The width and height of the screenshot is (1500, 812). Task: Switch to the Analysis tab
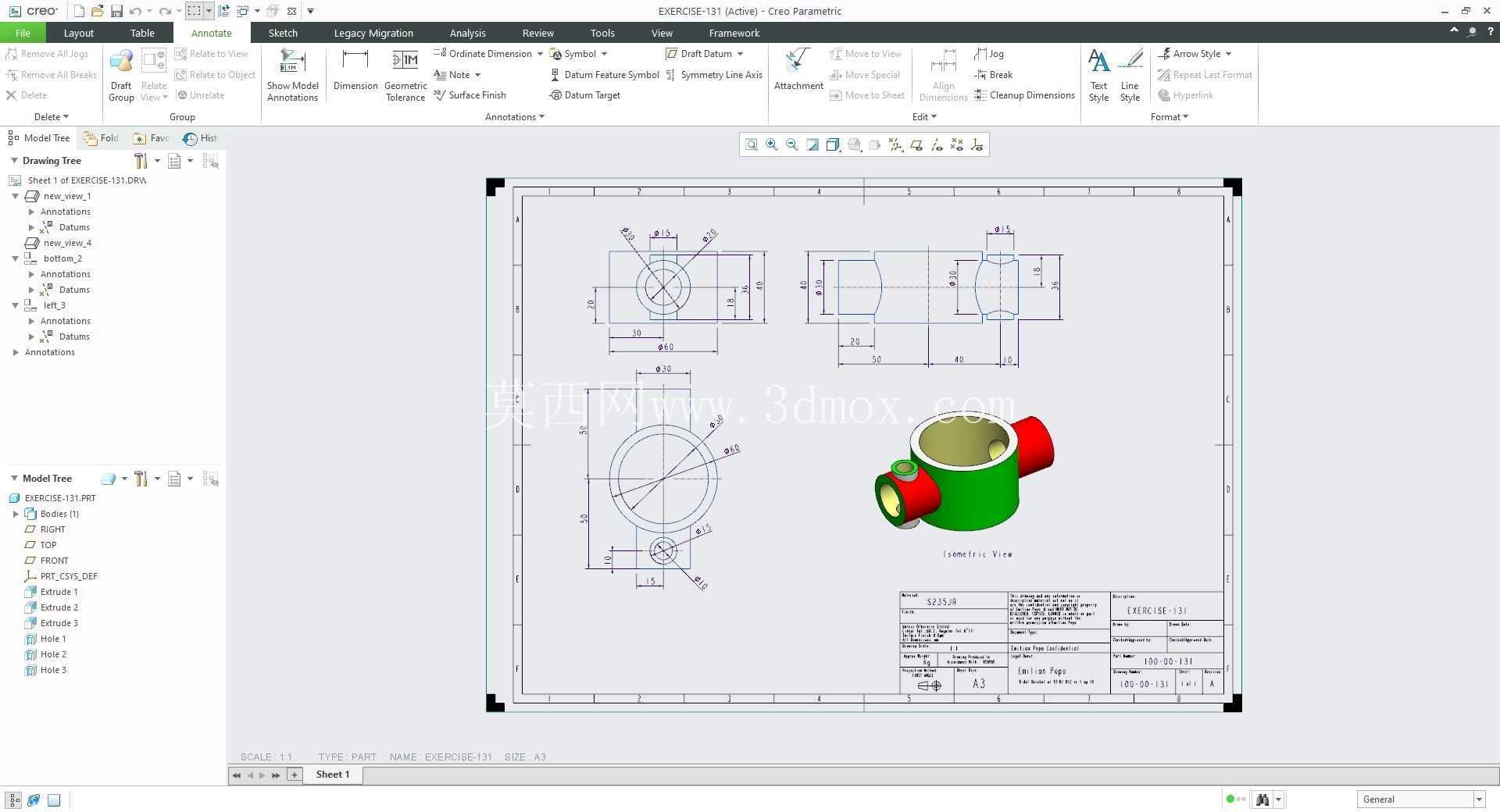point(467,33)
